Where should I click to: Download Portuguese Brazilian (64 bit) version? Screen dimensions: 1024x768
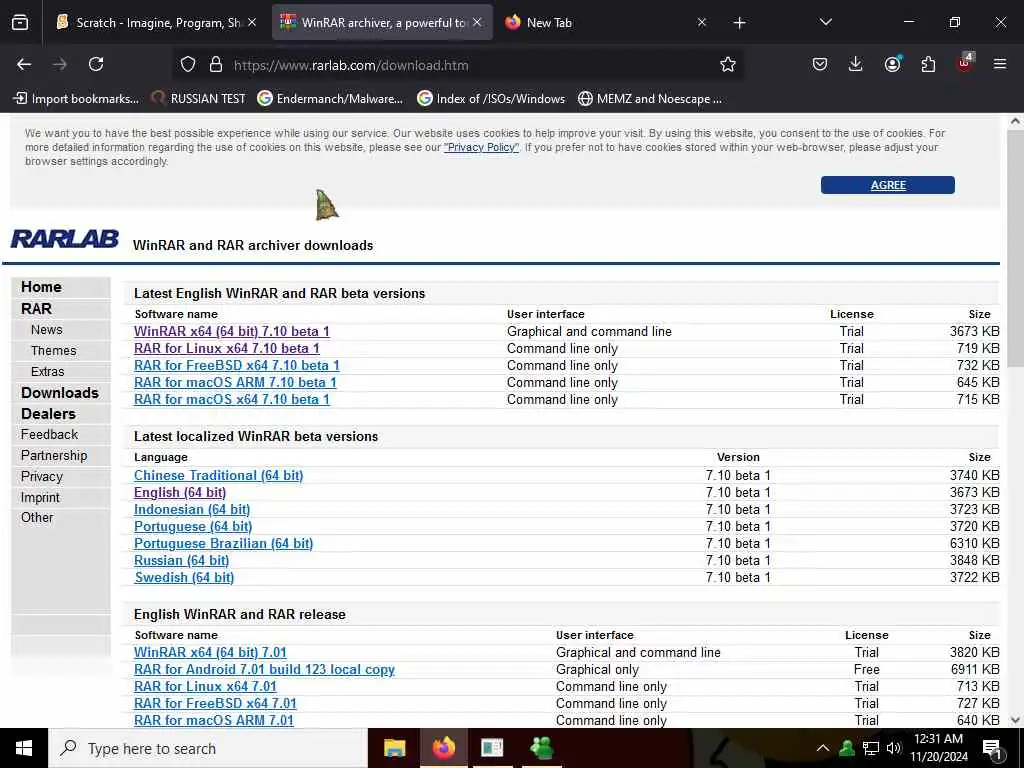223,543
